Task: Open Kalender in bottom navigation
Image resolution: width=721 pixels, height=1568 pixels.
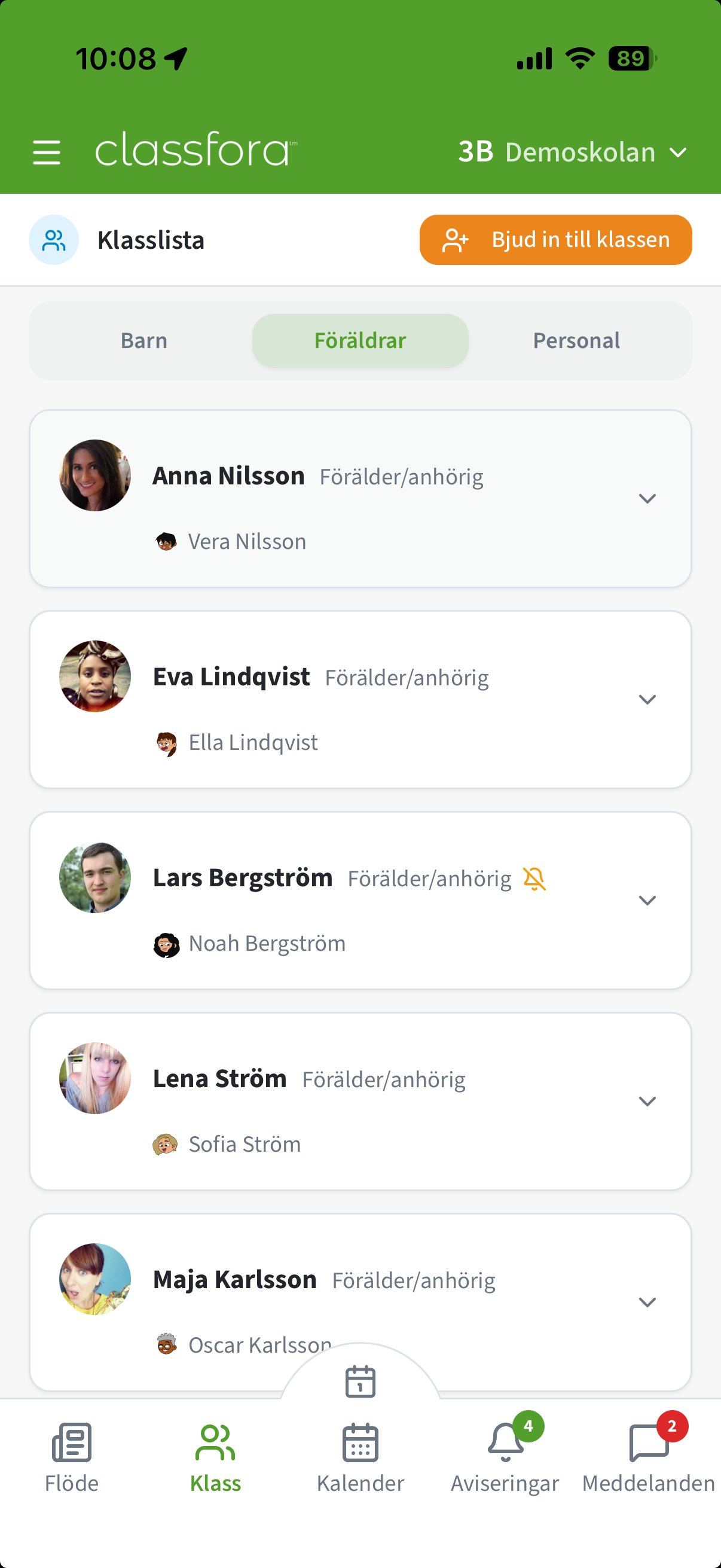Action: pos(360,1457)
